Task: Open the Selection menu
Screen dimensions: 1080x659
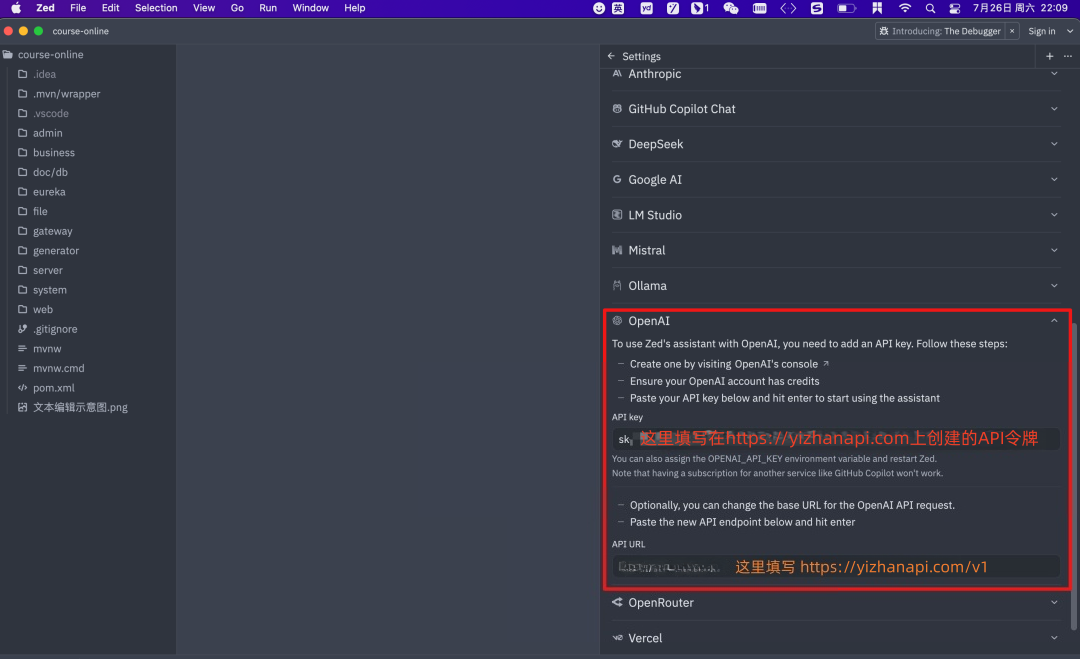Action: [x=156, y=8]
